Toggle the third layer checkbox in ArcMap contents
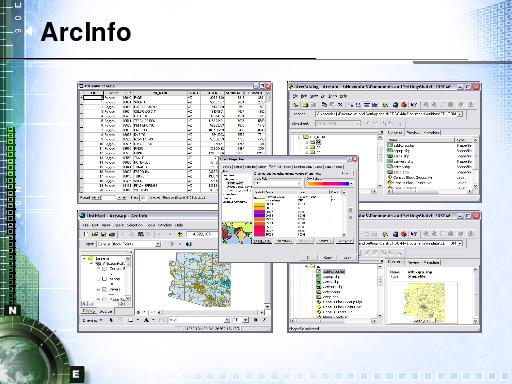Viewport: 512px width, 384px height. click(x=104, y=289)
